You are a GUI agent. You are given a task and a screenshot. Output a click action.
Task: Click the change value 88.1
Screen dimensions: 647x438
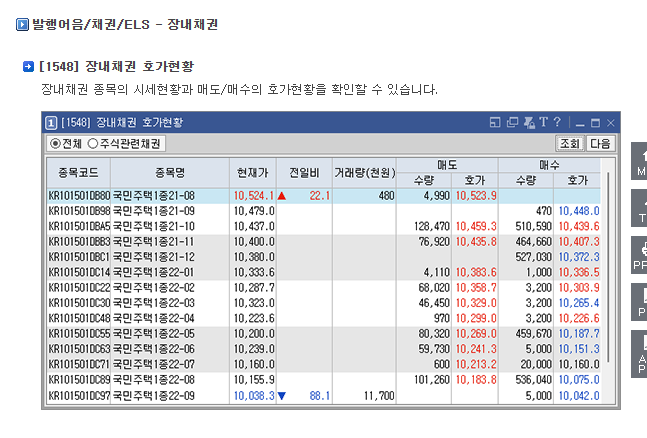pos(320,396)
